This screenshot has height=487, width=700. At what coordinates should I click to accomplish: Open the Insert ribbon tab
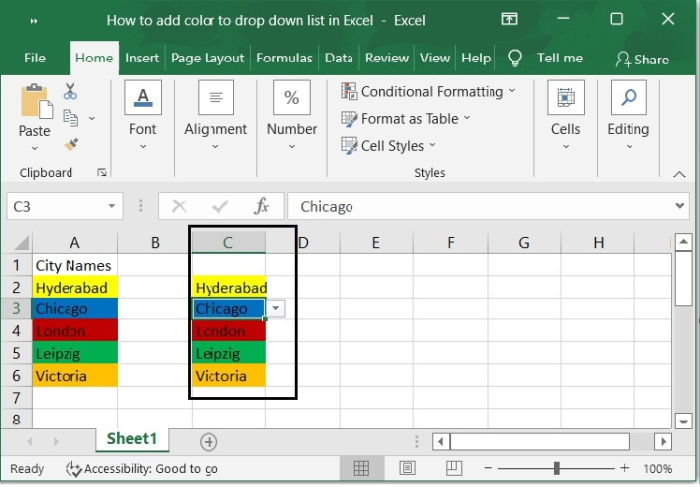[142, 58]
